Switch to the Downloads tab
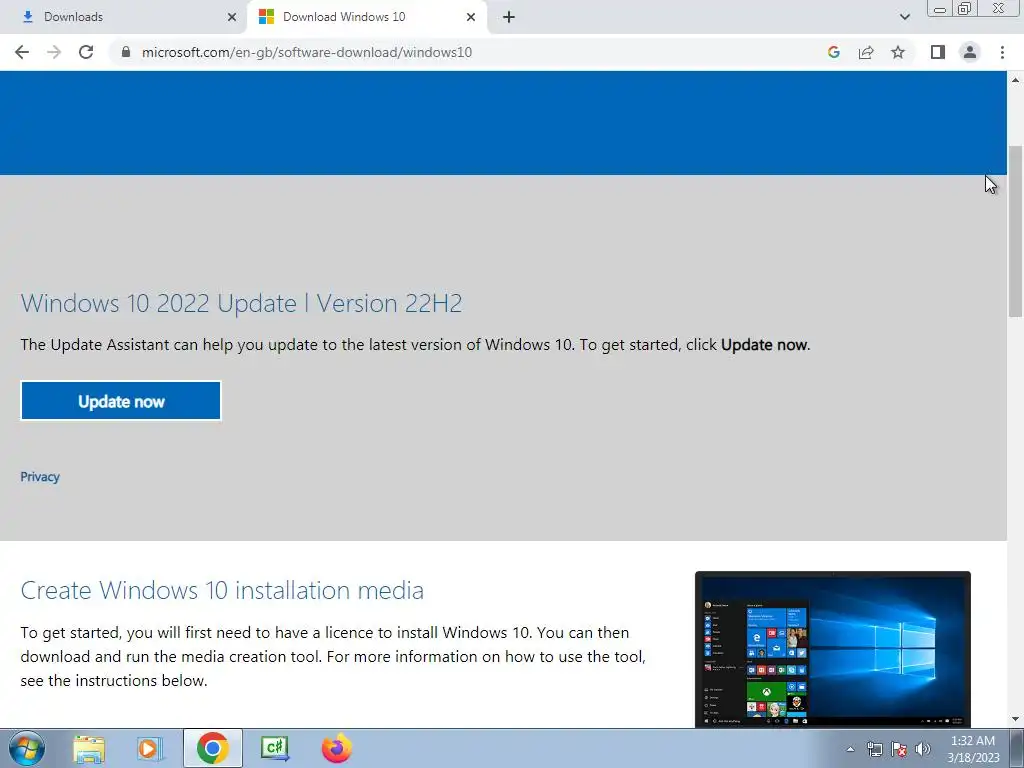 pyautogui.click(x=123, y=17)
